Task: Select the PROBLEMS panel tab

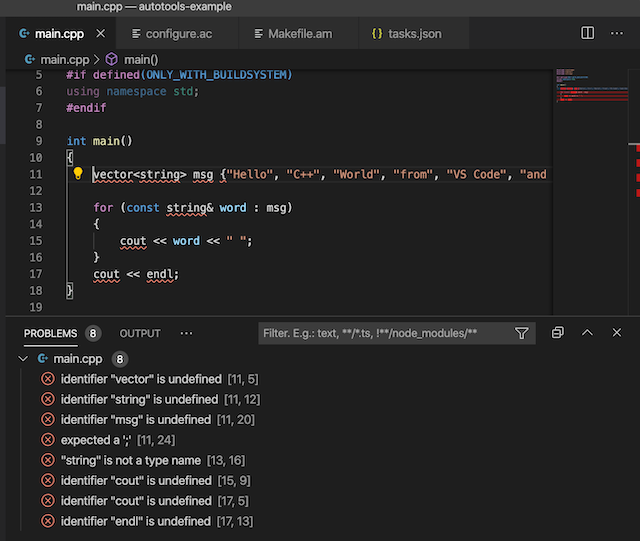Action: [50, 333]
